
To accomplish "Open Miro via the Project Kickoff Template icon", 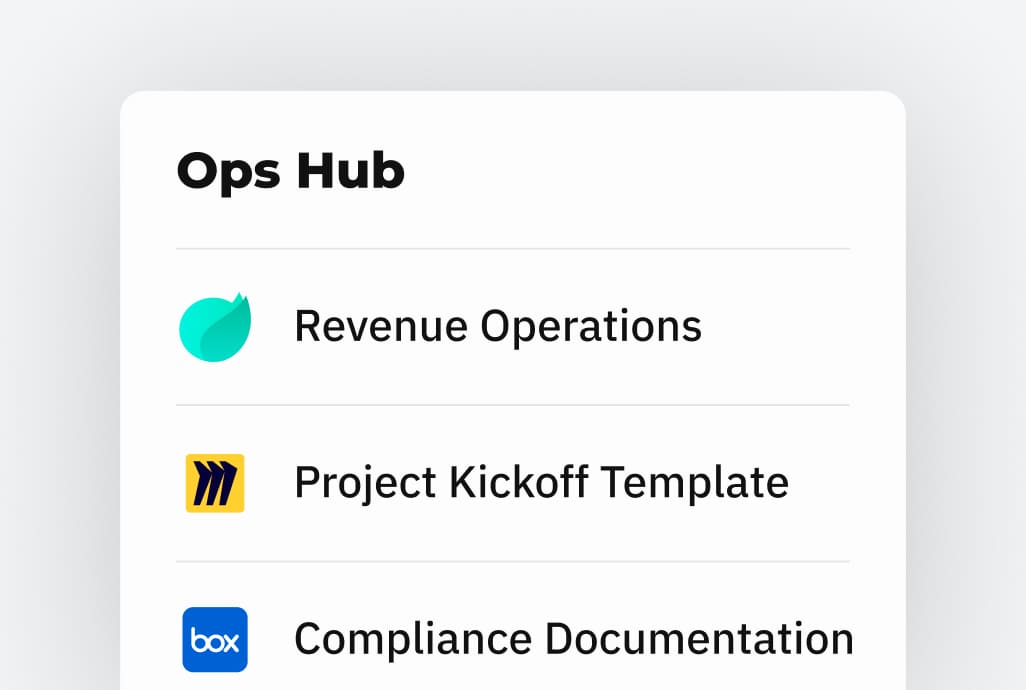I will point(215,481).
